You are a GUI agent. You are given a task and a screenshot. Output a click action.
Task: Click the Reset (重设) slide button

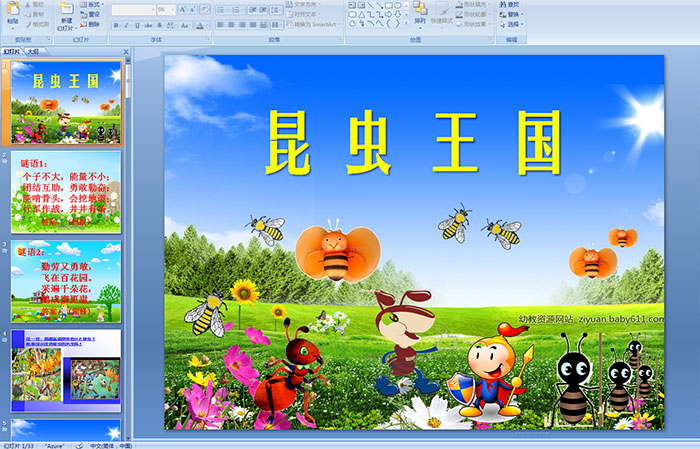pos(90,14)
